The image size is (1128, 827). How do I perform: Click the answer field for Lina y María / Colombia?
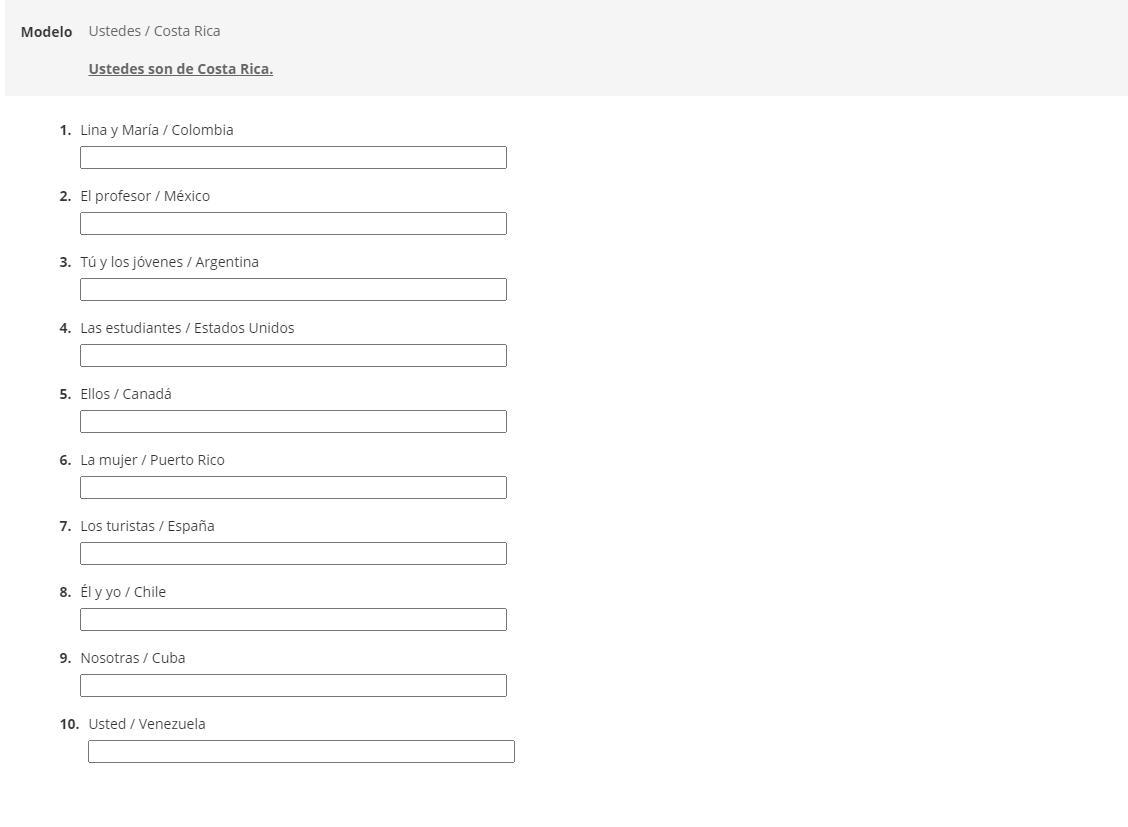[293, 158]
